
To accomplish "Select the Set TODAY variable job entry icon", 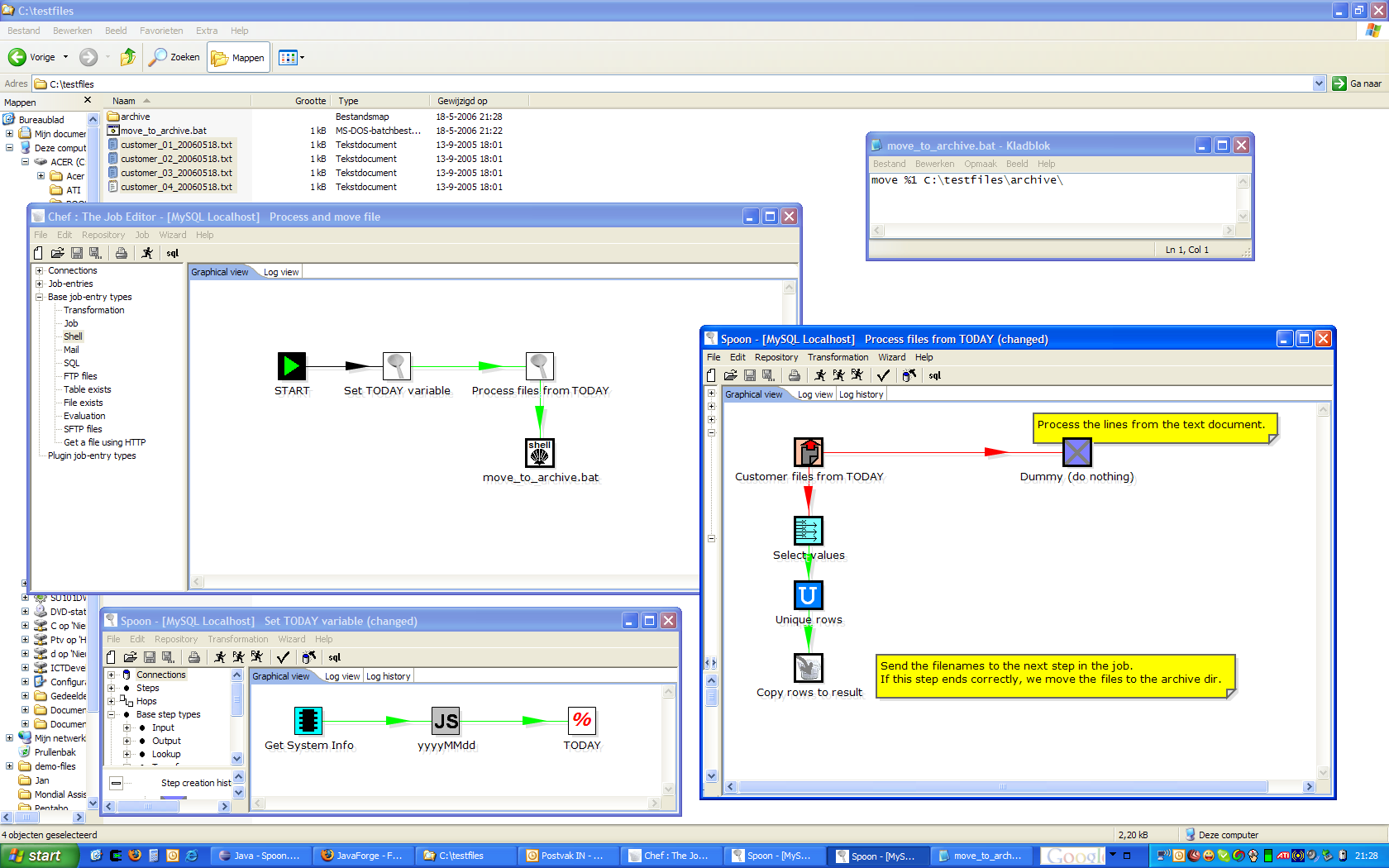I will tap(397, 366).
